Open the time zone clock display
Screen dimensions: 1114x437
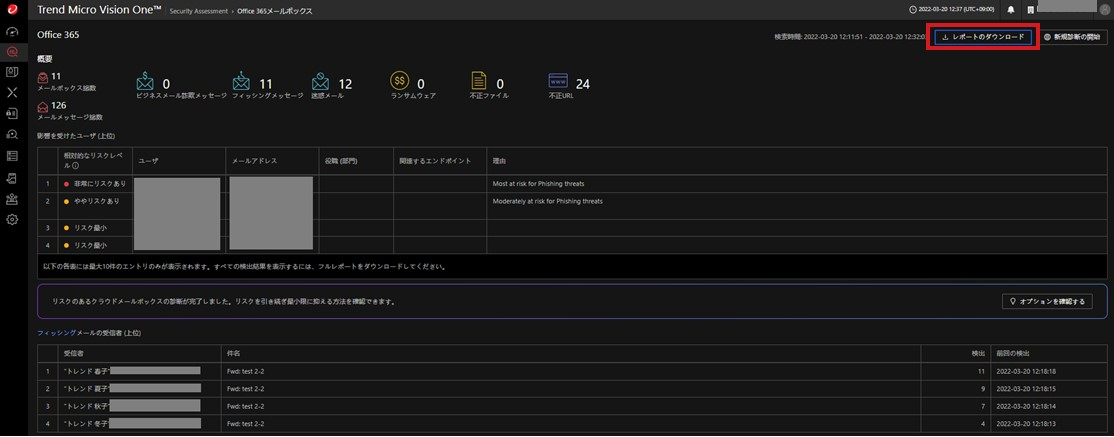[x=954, y=10]
